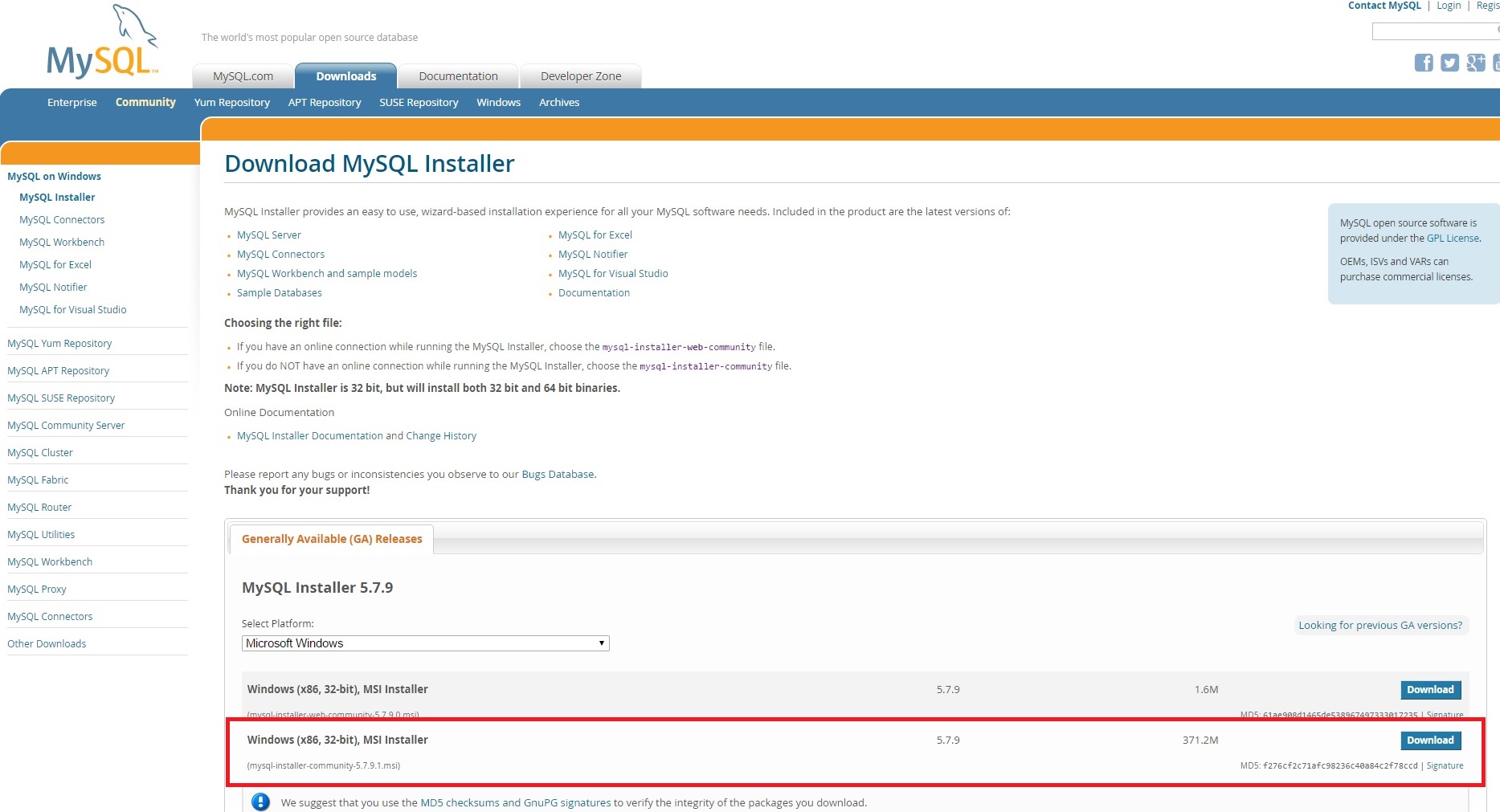
Task: Open MySQL Connectors in the product list
Action: pyautogui.click(x=280, y=255)
